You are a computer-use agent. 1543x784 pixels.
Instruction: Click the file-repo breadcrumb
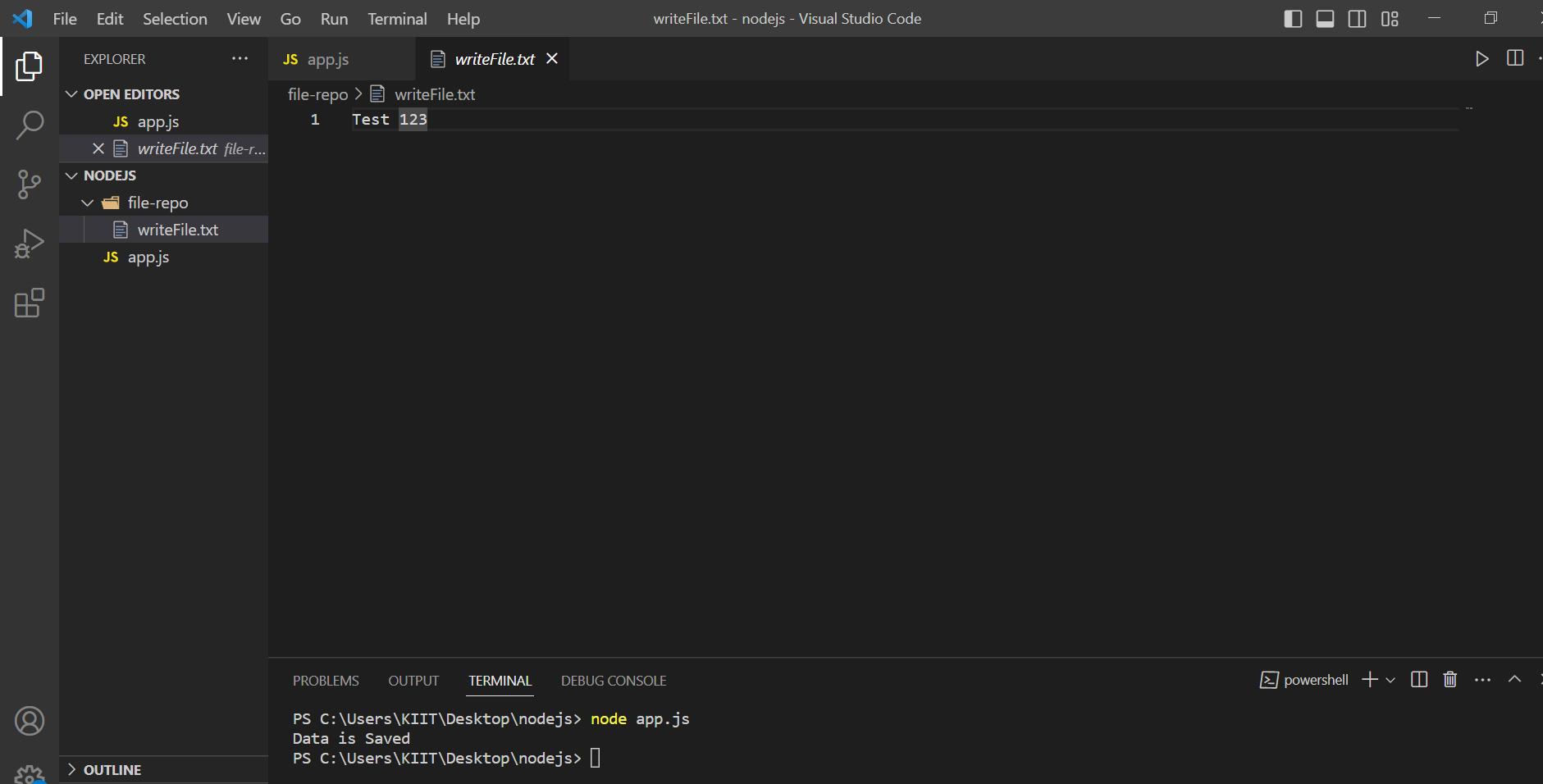point(317,94)
